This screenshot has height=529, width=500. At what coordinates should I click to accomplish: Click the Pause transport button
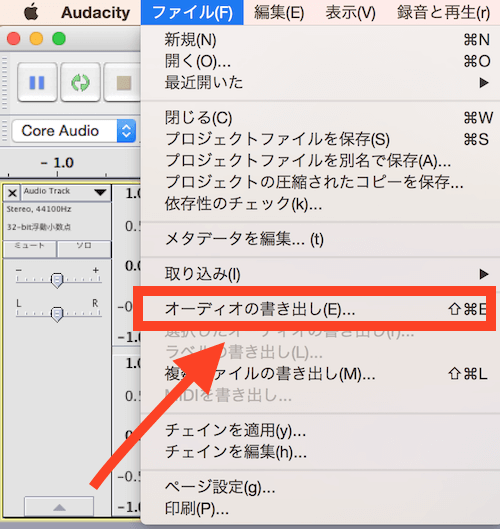(37, 82)
